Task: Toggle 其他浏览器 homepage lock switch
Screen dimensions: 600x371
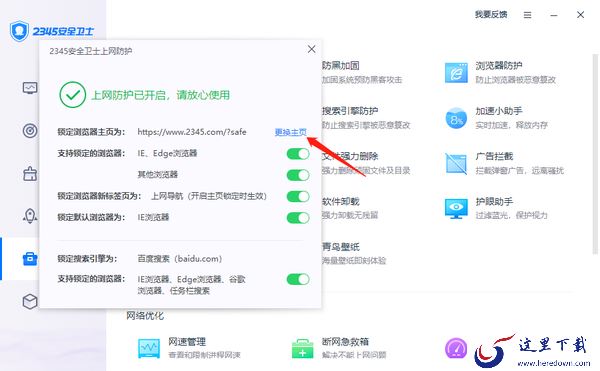Action: 298,175
